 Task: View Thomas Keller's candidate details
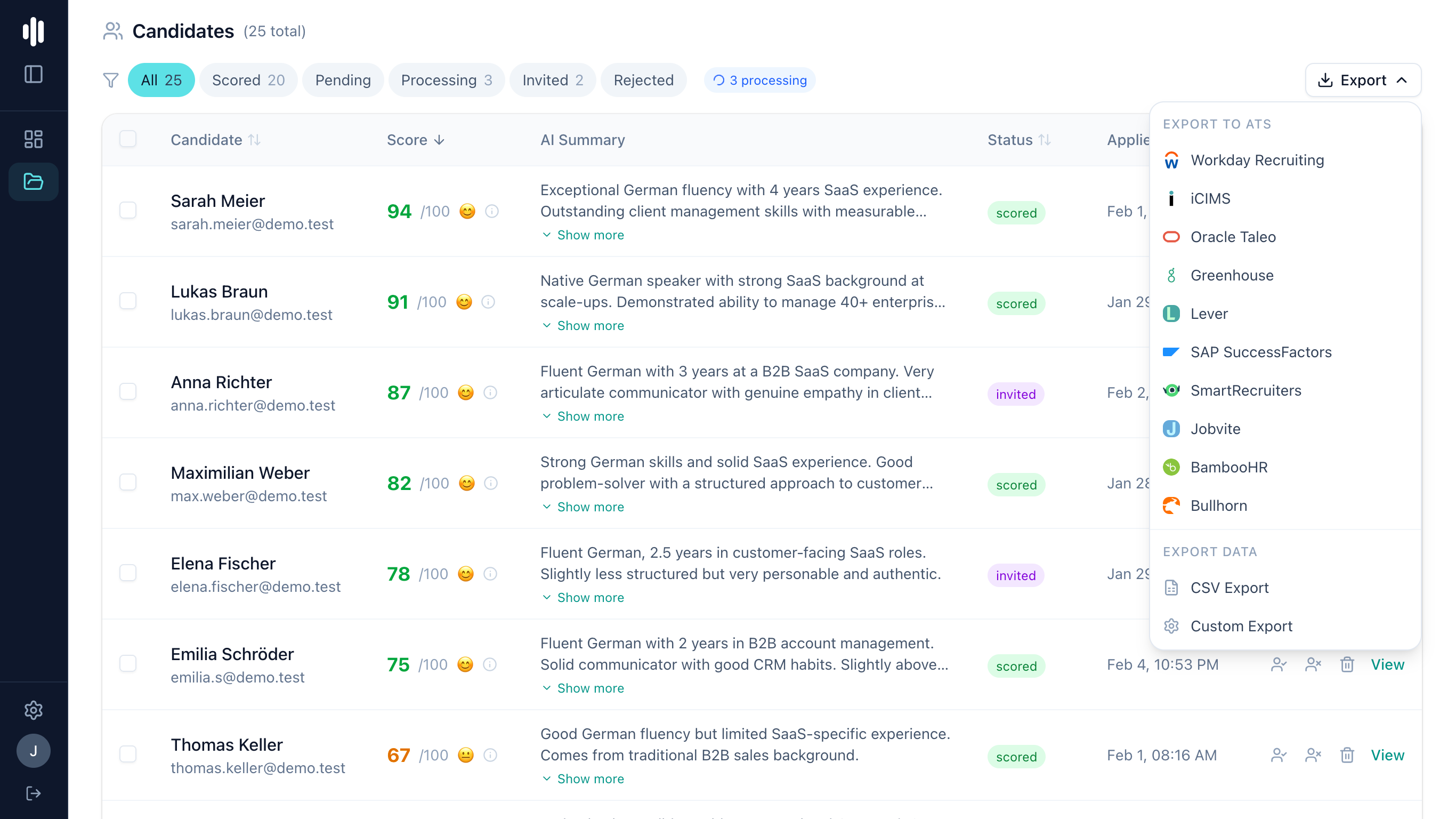coord(1388,755)
